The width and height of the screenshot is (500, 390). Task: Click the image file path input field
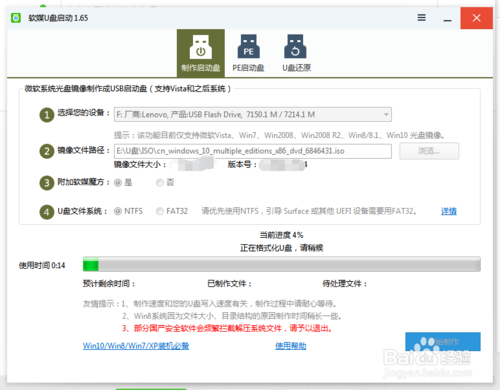pyautogui.click(x=253, y=151)
